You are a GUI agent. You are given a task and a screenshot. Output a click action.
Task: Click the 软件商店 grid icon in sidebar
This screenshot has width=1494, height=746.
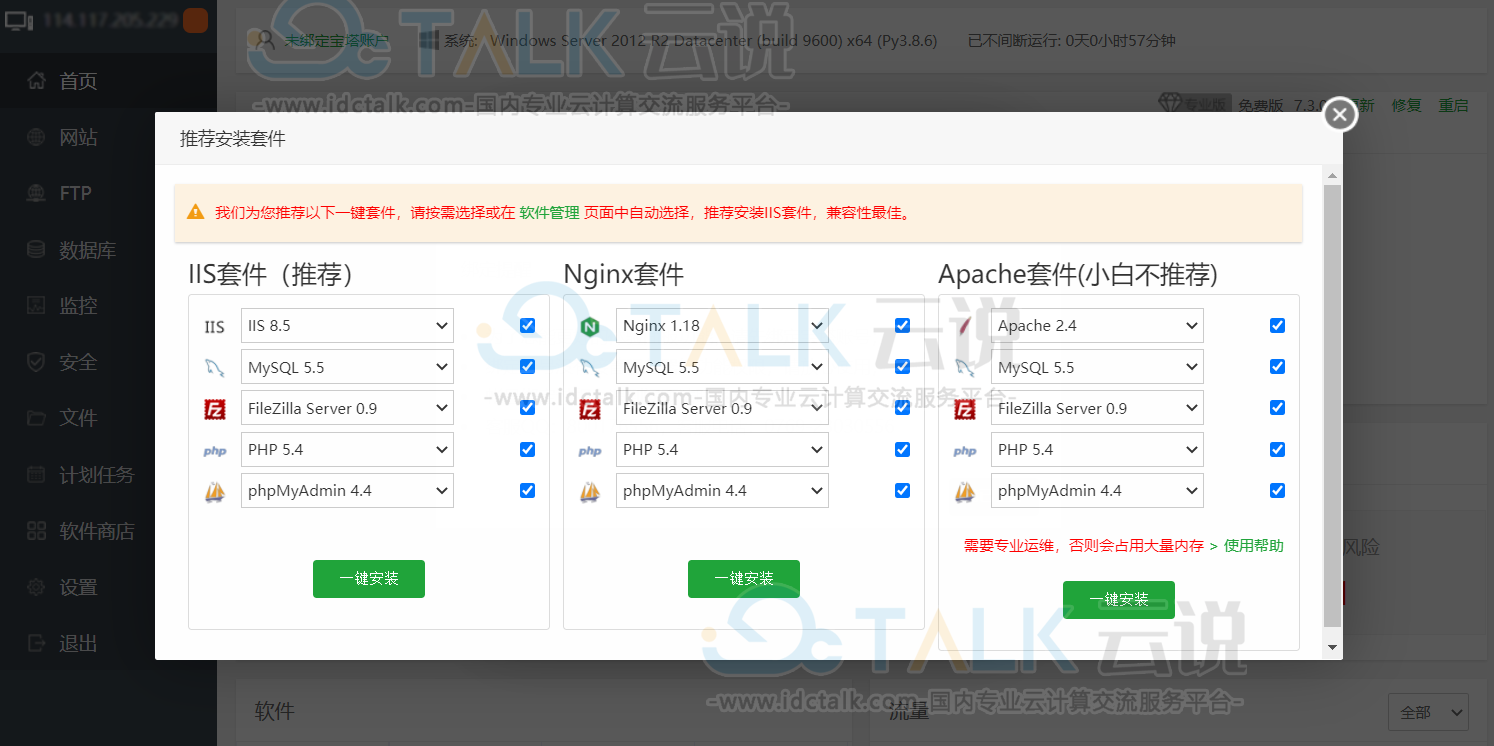coord(37,531)
